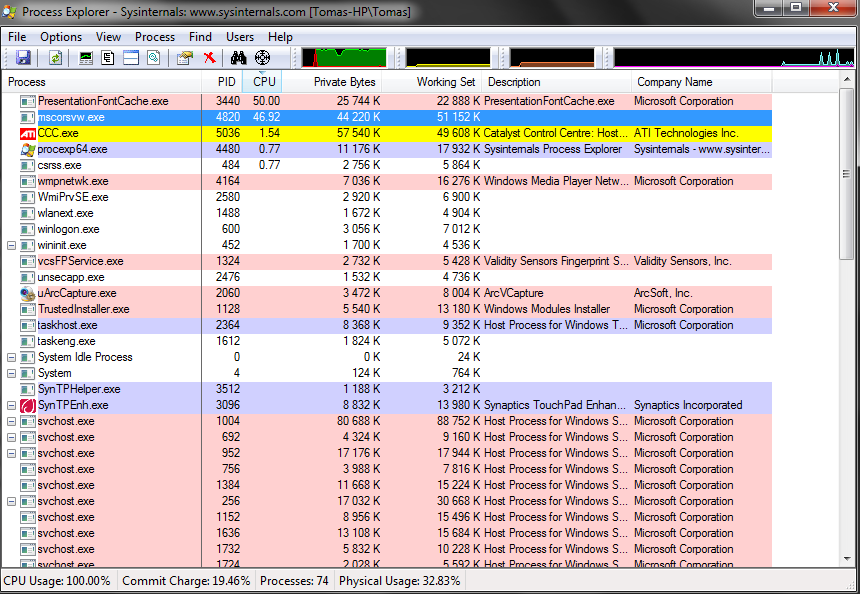Open the View menu
This screenshot has height=594, width=860.
pos(108,37)
